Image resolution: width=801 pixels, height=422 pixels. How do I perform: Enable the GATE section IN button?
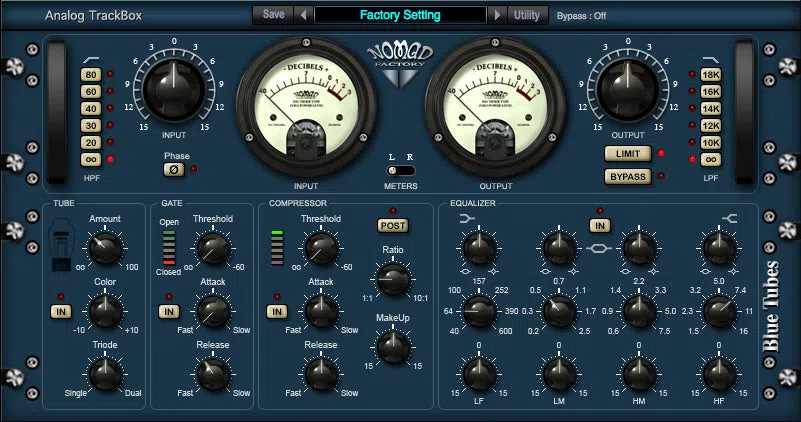169,312
